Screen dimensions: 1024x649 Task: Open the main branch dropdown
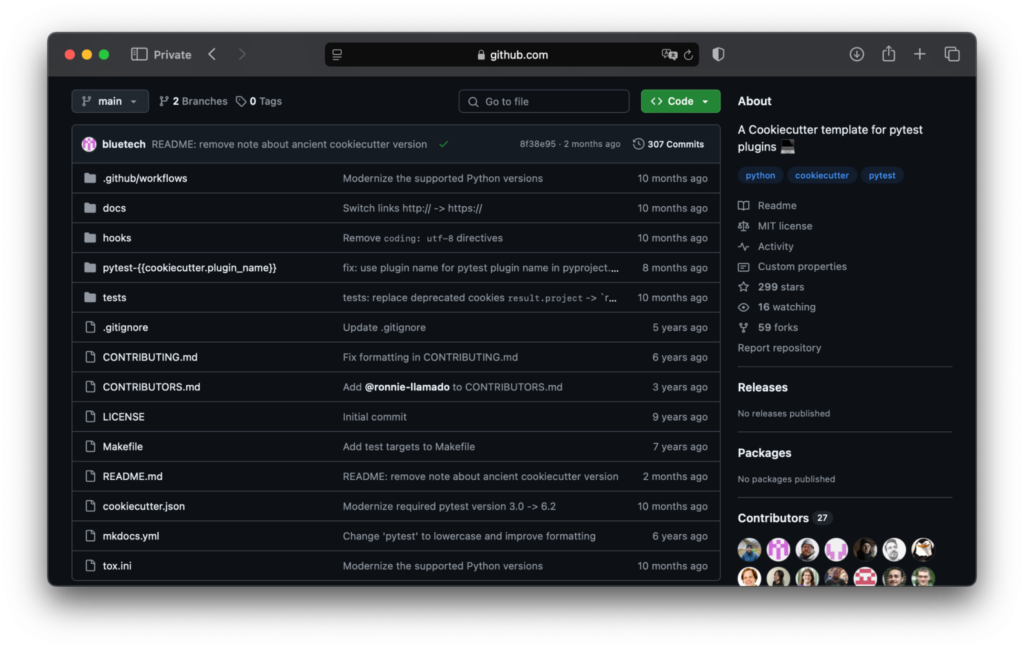click(x=110, y=101)
